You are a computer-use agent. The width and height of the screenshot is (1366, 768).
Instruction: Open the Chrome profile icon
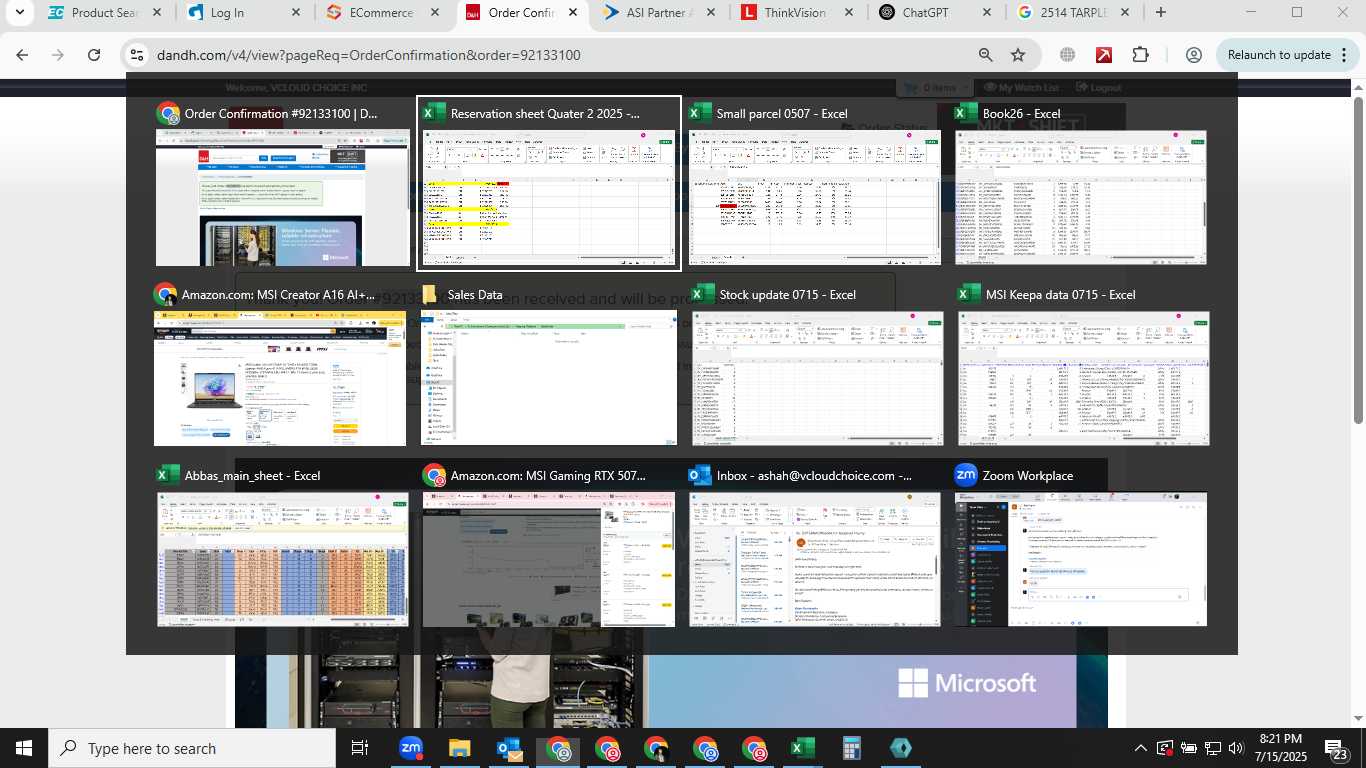[1193, 55]
